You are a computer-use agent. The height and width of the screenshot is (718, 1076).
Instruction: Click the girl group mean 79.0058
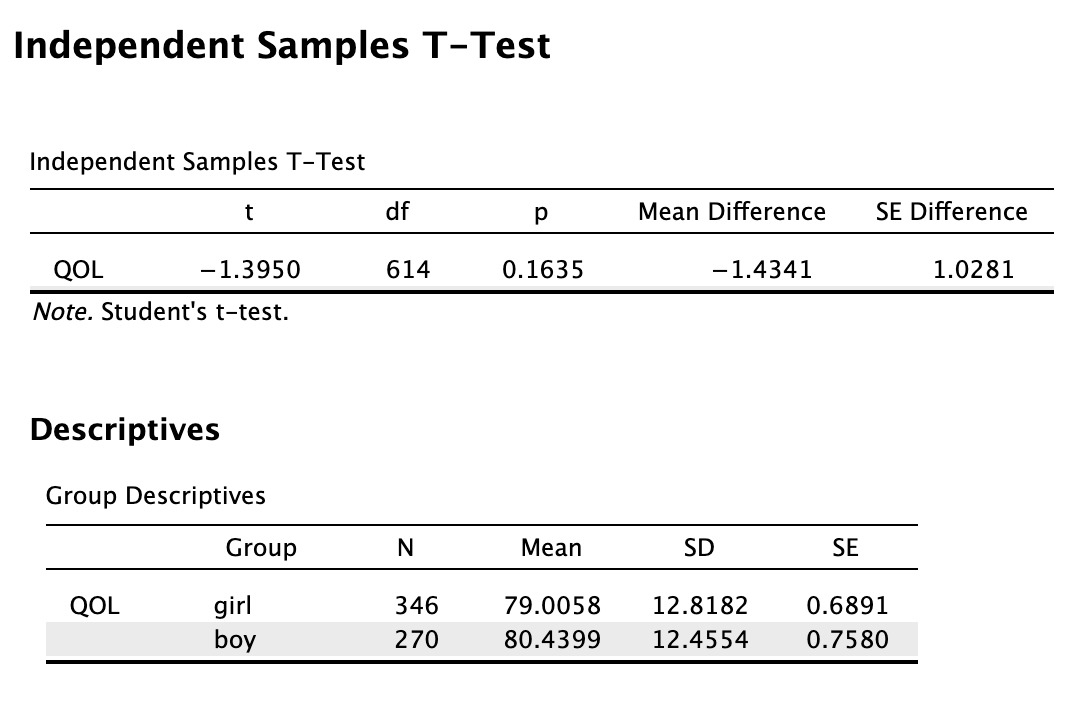[552, 605]
